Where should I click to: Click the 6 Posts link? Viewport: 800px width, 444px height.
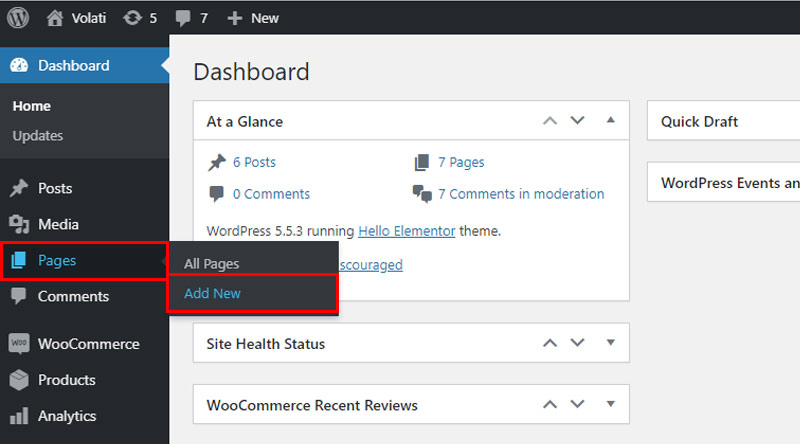(254, 162)
